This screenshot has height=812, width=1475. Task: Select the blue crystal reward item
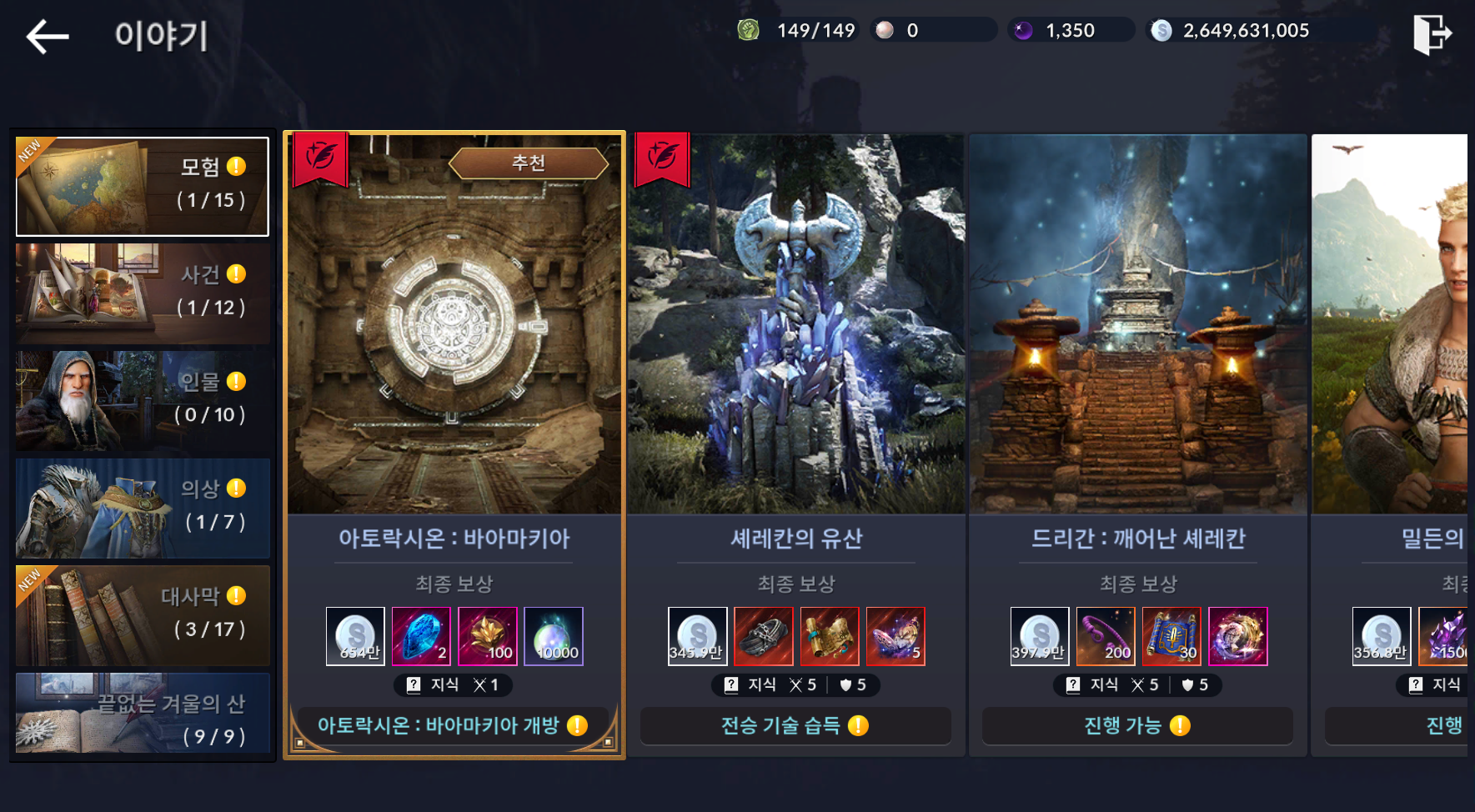click(x=421, y=636)
